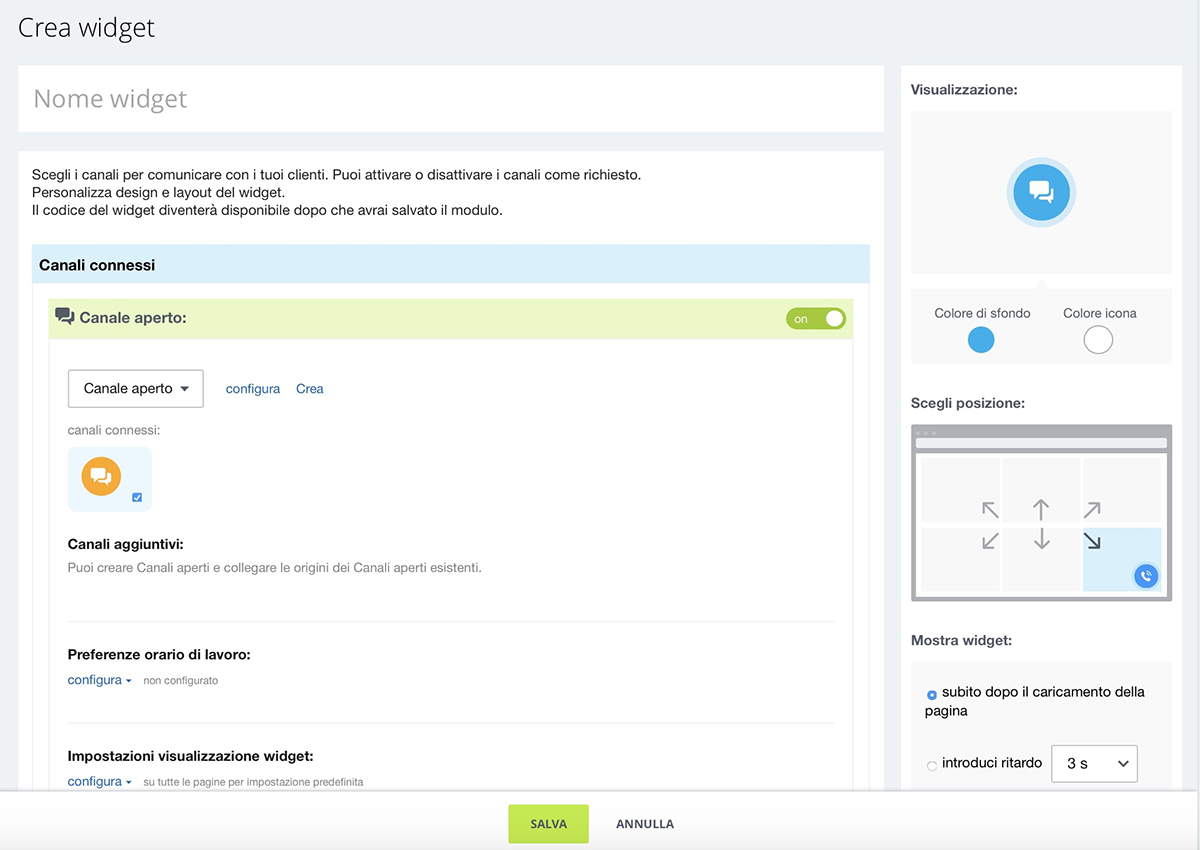Pick the white Colore icona swatch
Image resolution: width=1200 pixels, height=850 pixels.
pos(1098,341)
